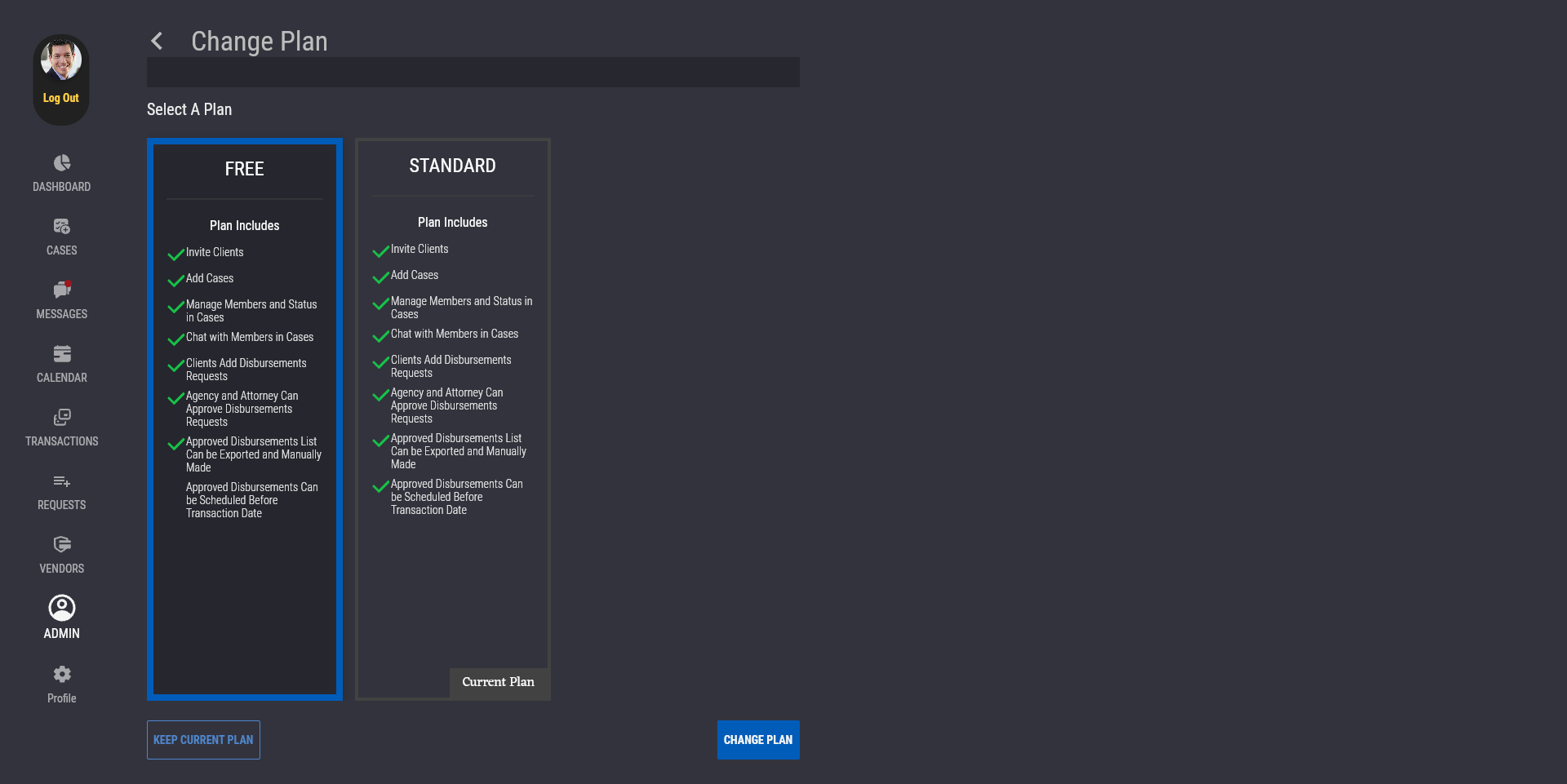Click the Keep Current Plan button

203,740
